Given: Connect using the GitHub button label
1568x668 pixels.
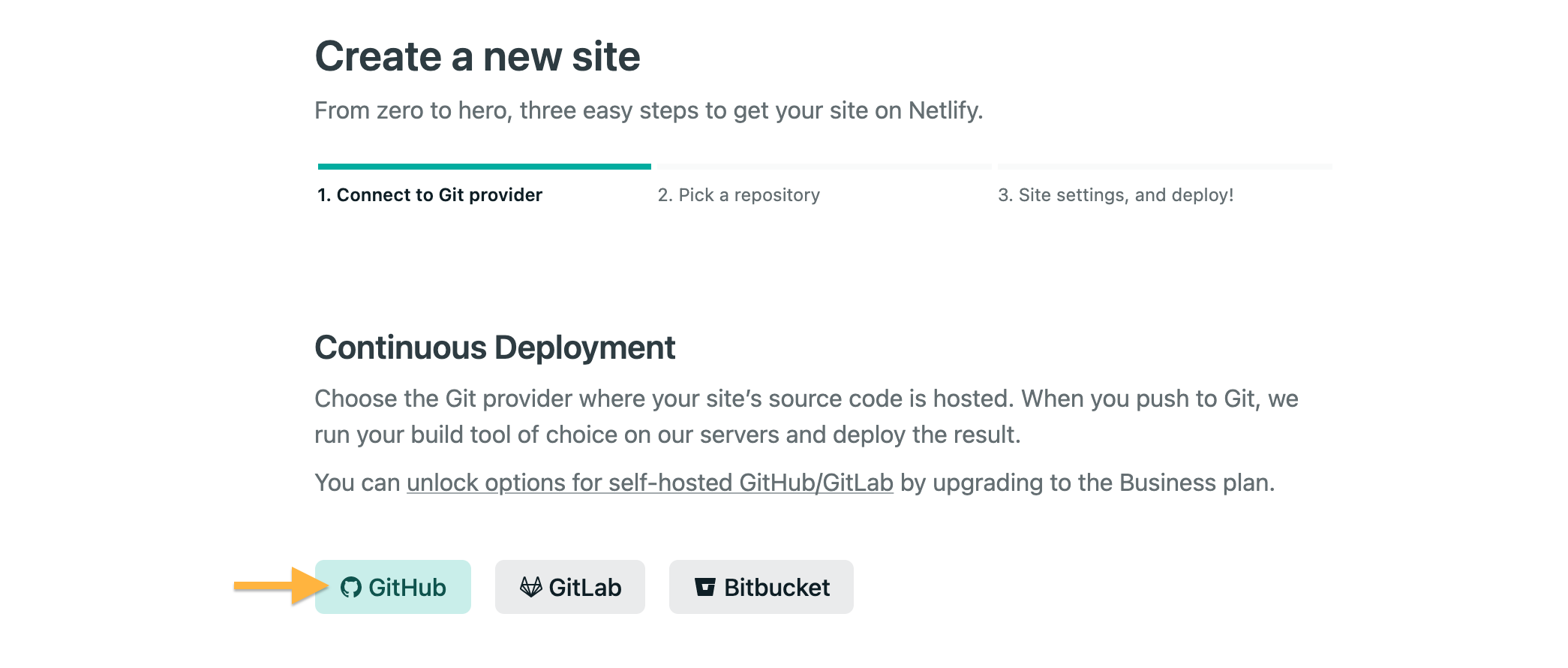Looking at the screenshot, I should click(407, 587).
